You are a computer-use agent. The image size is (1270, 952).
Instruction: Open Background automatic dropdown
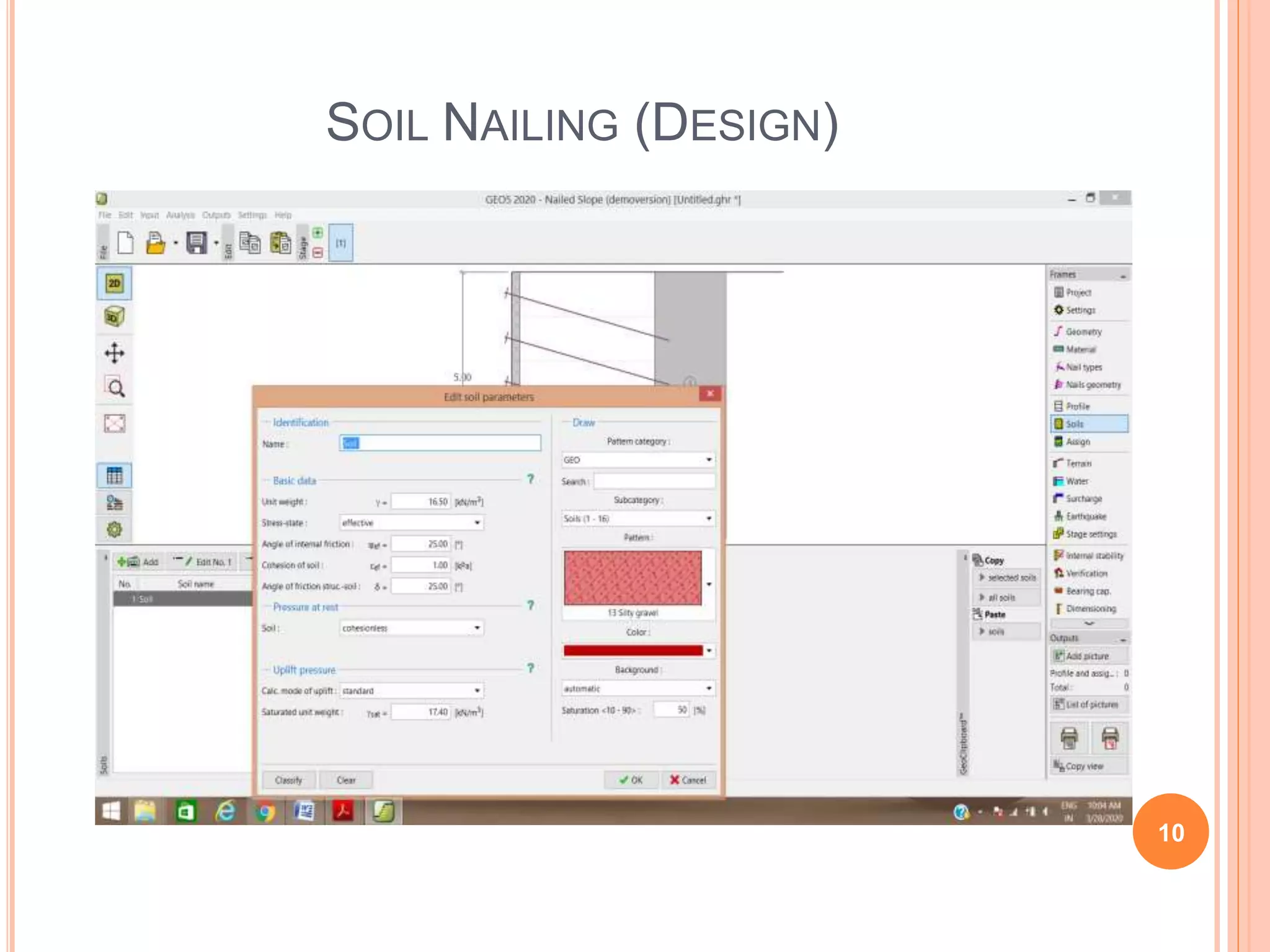[638, 689]
